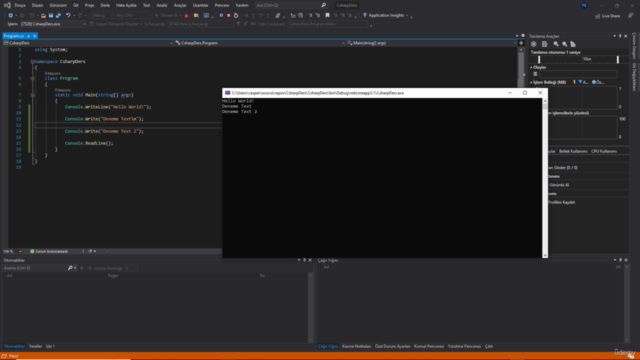
Task: Switch to the Özel Durum Ayarları tab
Action: click(392, 346)
